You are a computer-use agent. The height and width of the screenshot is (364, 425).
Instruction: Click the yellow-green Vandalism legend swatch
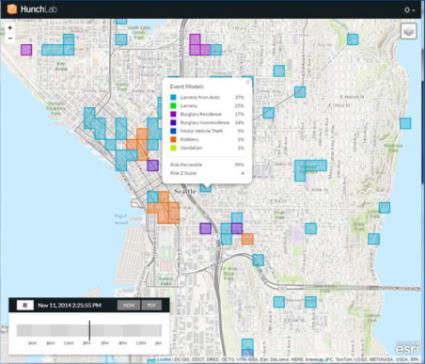173,148
